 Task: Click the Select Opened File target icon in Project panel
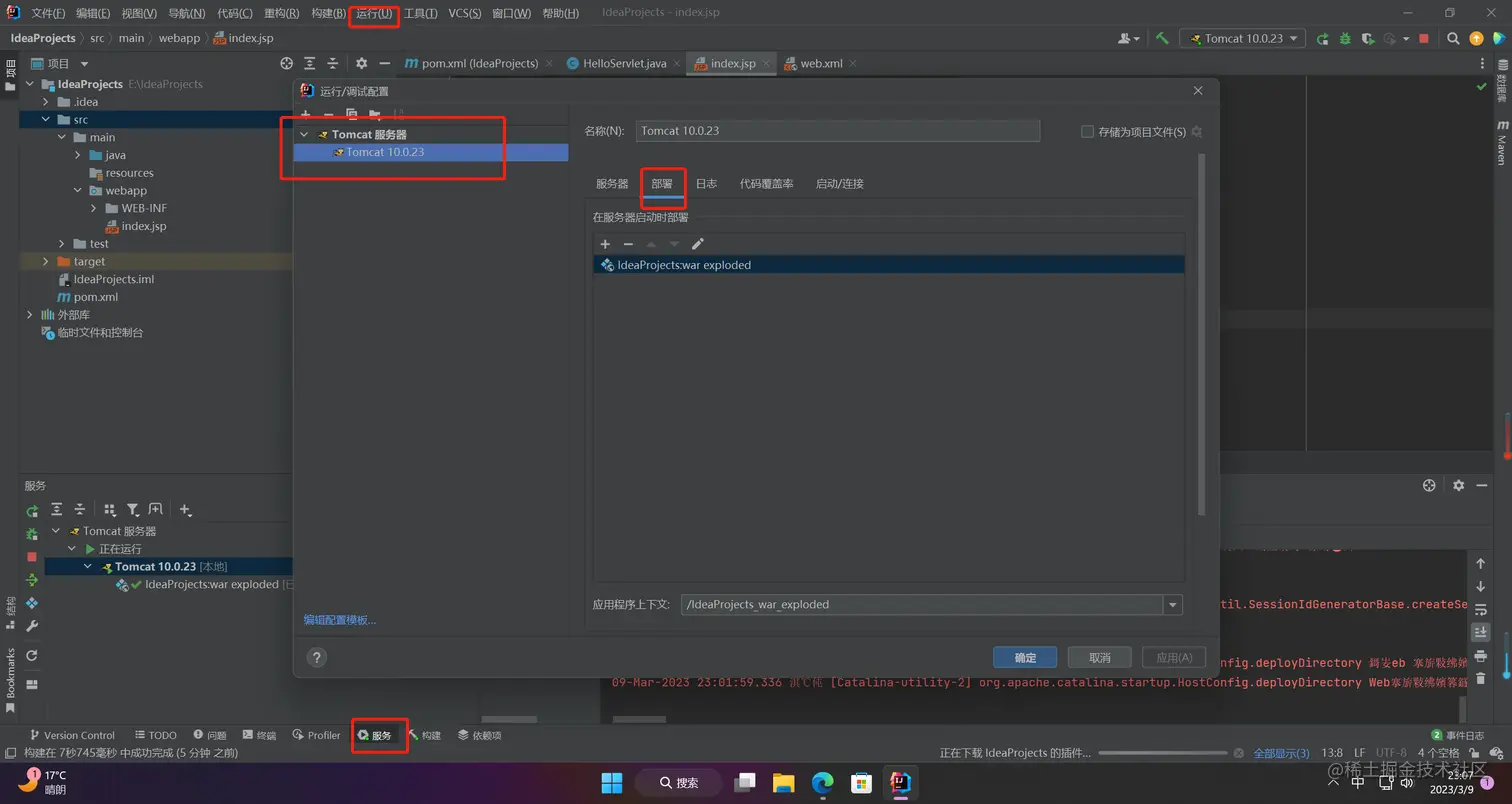pos(287,63)
